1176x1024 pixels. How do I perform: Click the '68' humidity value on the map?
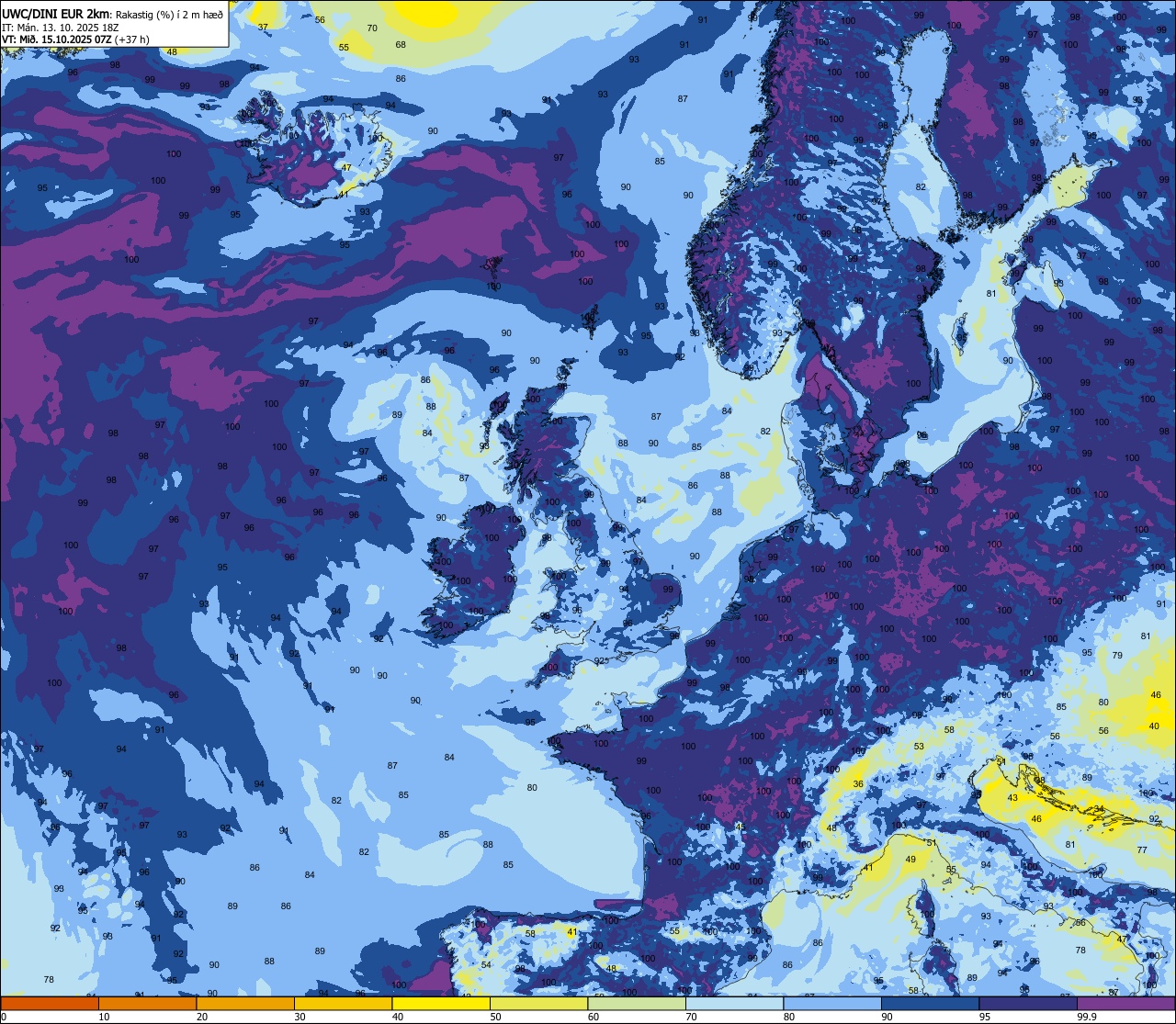[401, 45]
